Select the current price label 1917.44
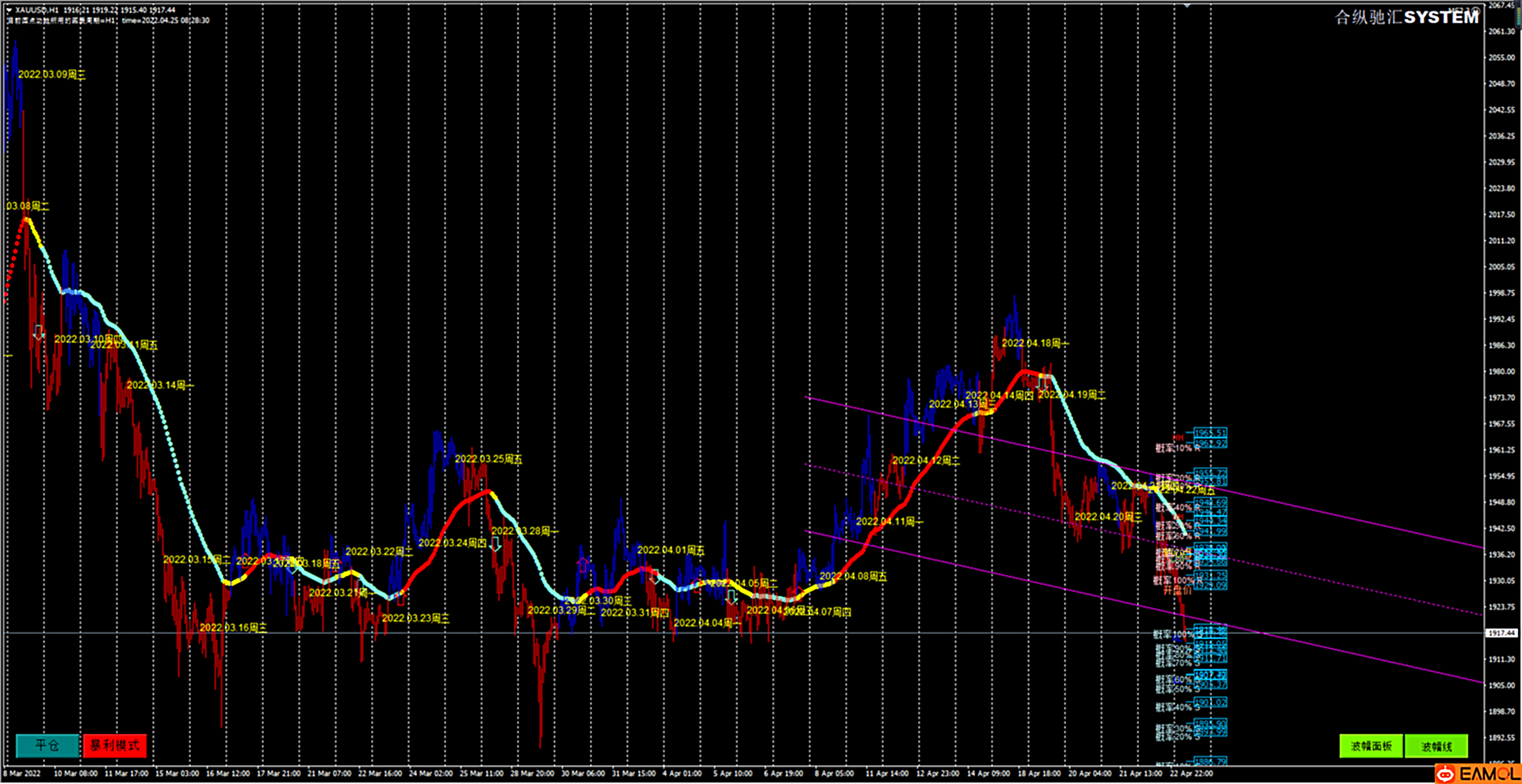Viewport: 1522px width, 784px height. (1501, 633)
